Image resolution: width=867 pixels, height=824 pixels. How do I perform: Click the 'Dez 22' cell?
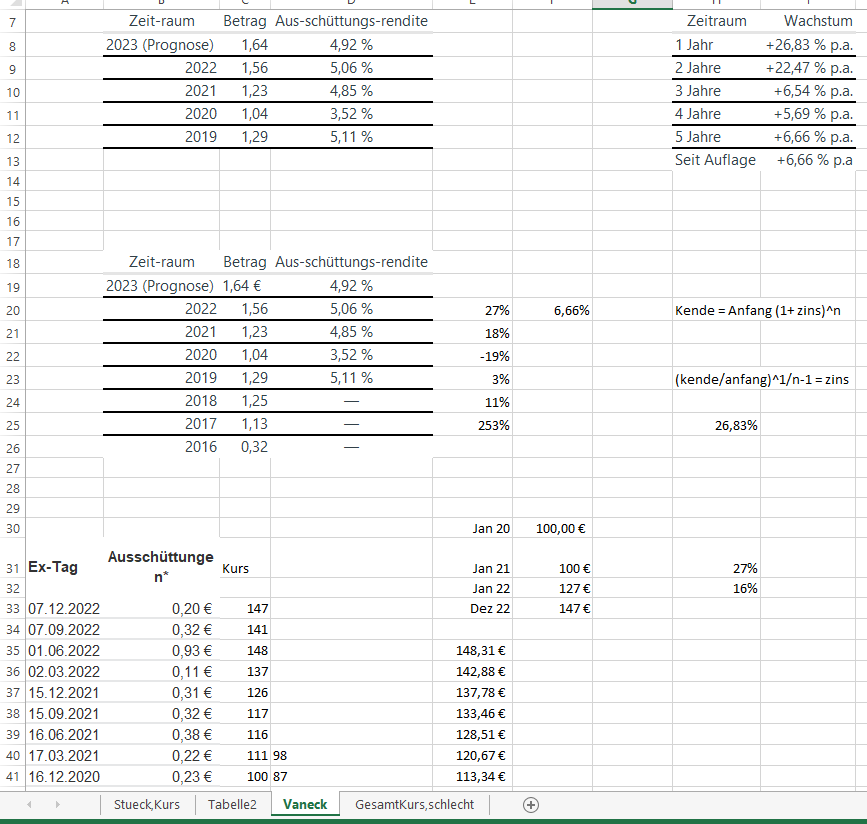472,608
